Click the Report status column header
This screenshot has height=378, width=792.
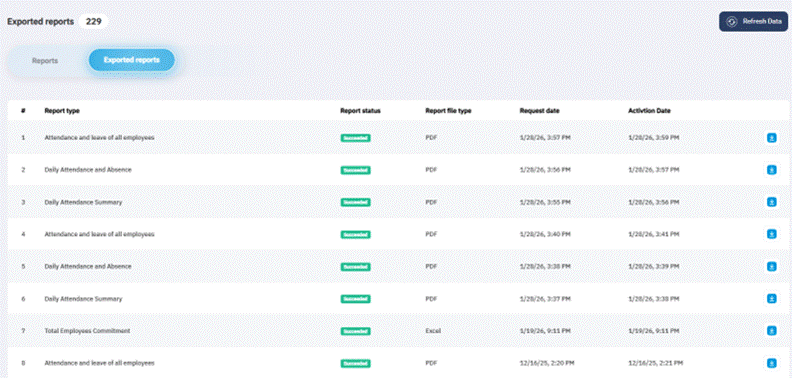point(360,111)
